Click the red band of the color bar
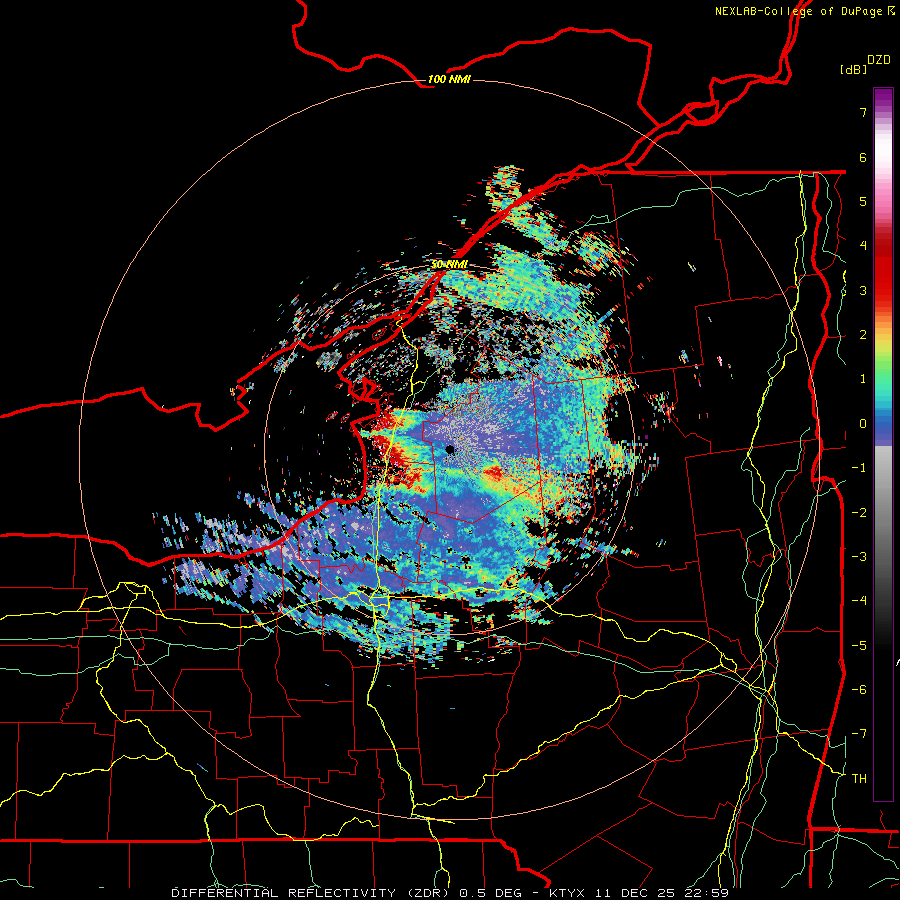 [883, 273]
